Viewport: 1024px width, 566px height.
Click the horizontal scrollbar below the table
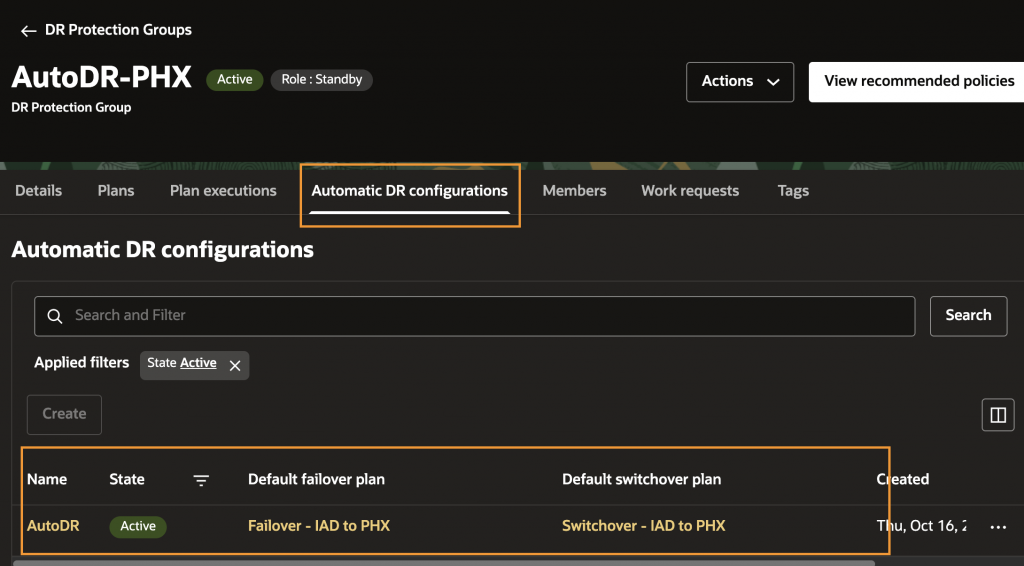tap(440, 562)
